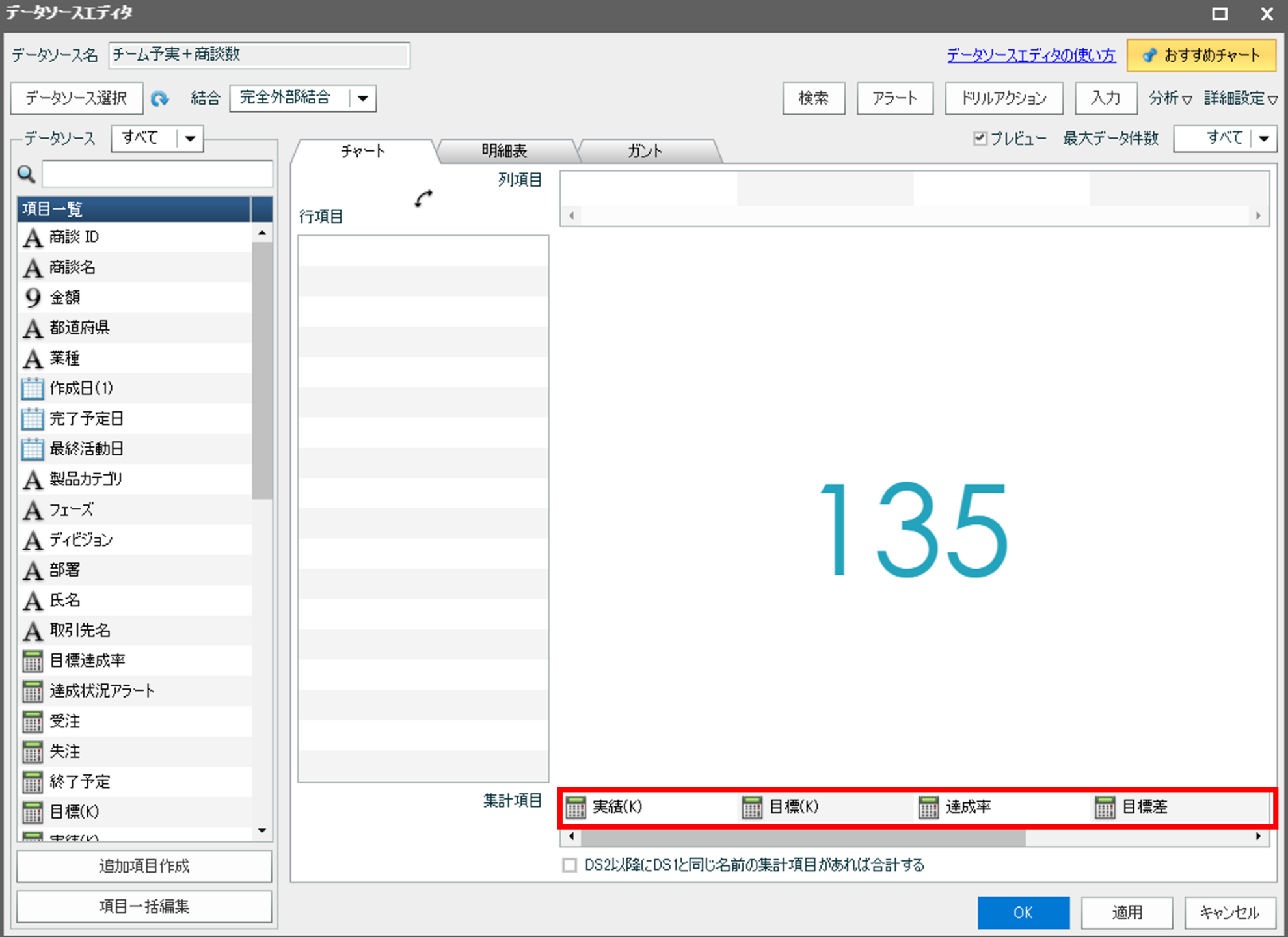The height and width of the screenshot is (937, 1288).
Task: Switch to the チャート tab
Action: (x=363, y=152)
